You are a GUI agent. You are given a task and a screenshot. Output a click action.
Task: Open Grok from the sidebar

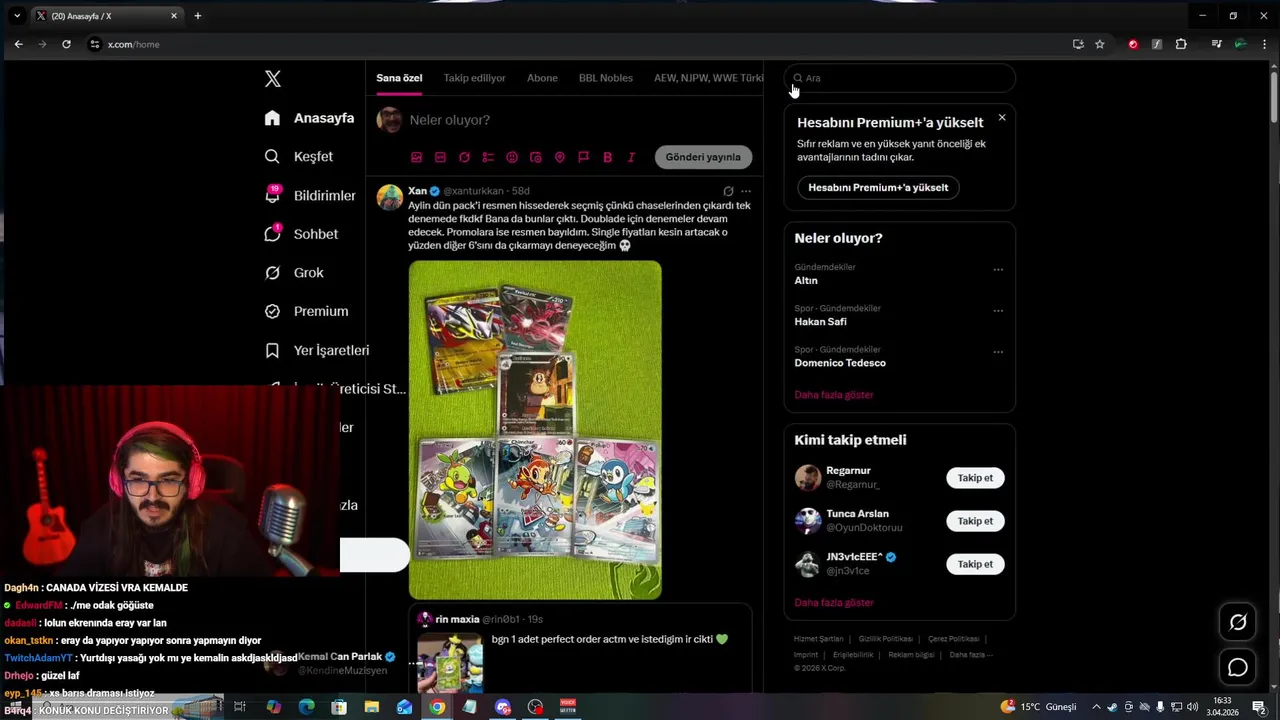click(293, 273)
